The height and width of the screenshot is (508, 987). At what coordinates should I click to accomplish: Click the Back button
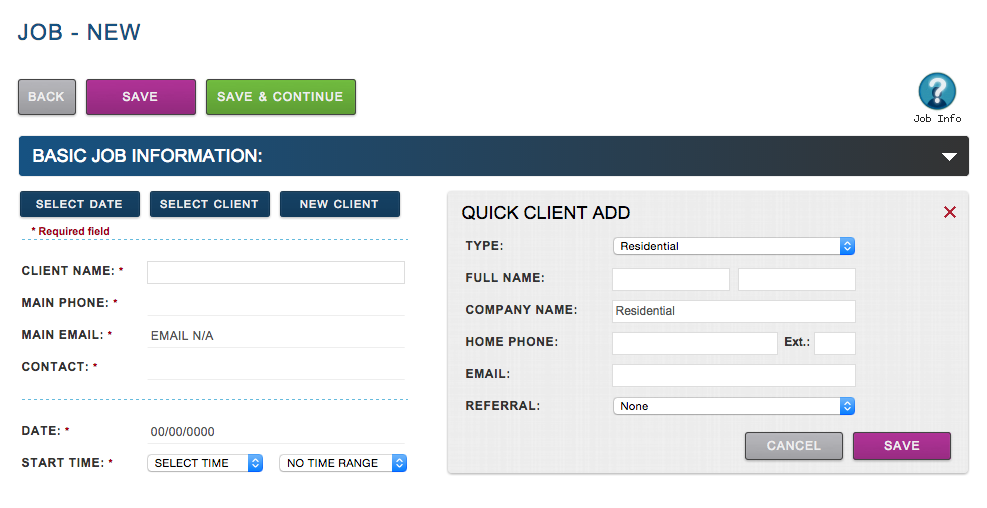[x=46, y=97]
